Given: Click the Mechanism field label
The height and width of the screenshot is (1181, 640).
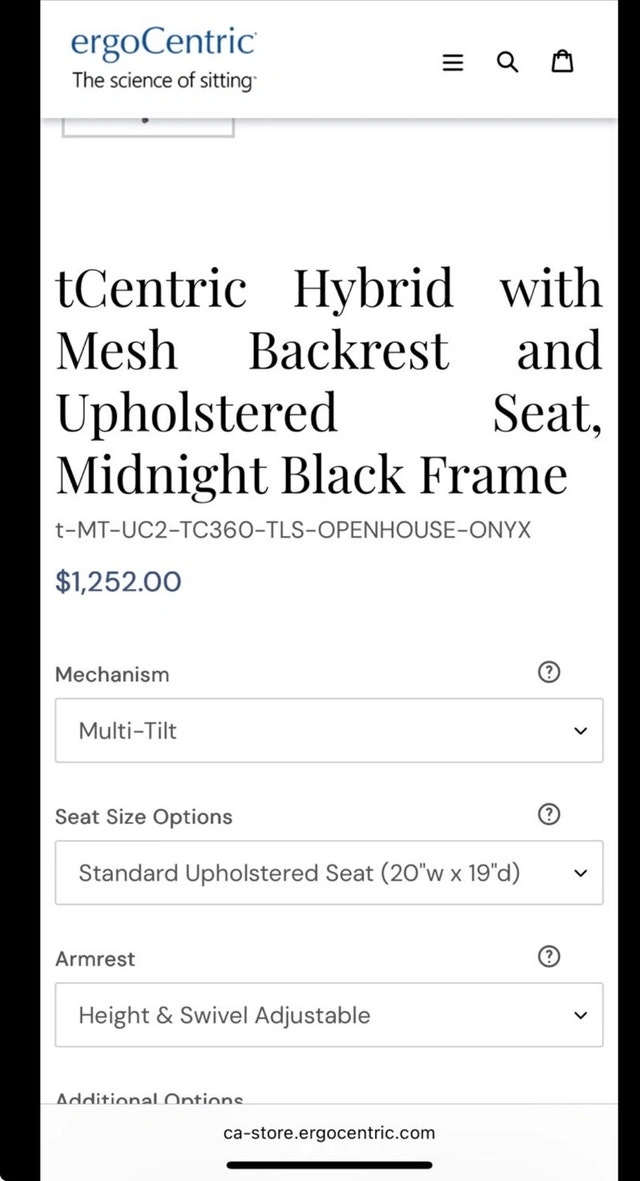Looking at the screenshot, I should tap(112, 674).
